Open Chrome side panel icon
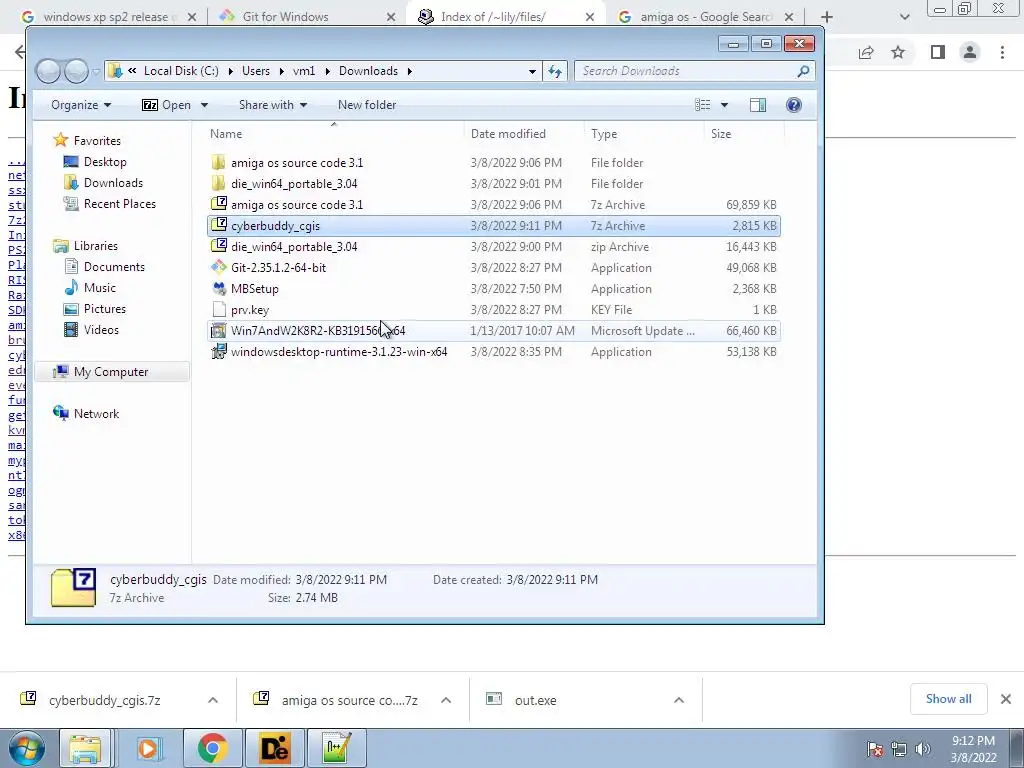 pyautogui.click(x=938, y=52)
